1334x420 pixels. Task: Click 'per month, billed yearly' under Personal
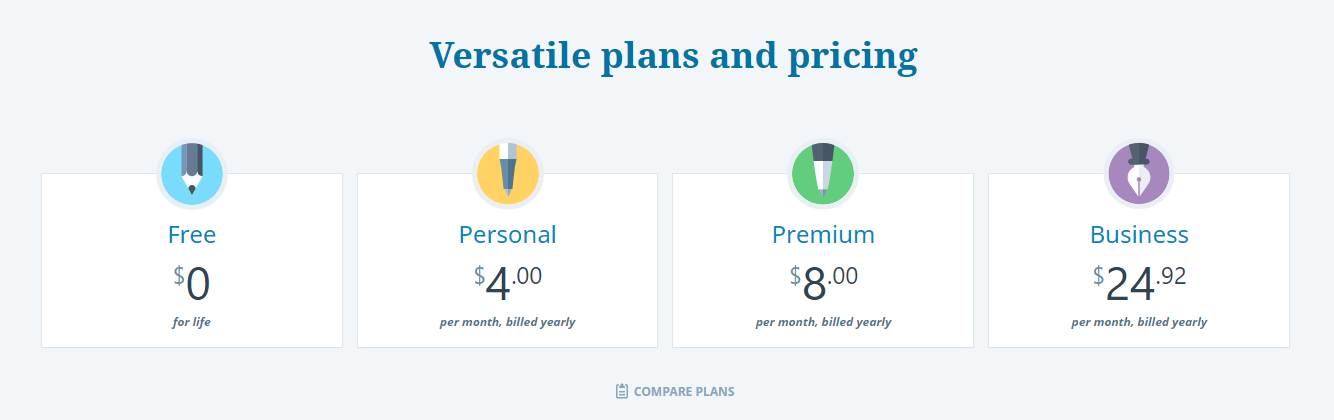pos(507,322)
